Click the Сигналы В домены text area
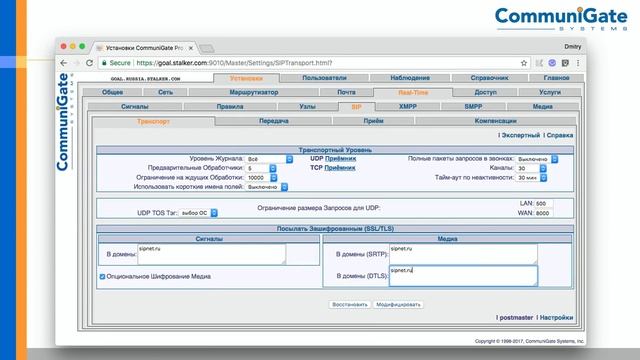 coord(211,254)
